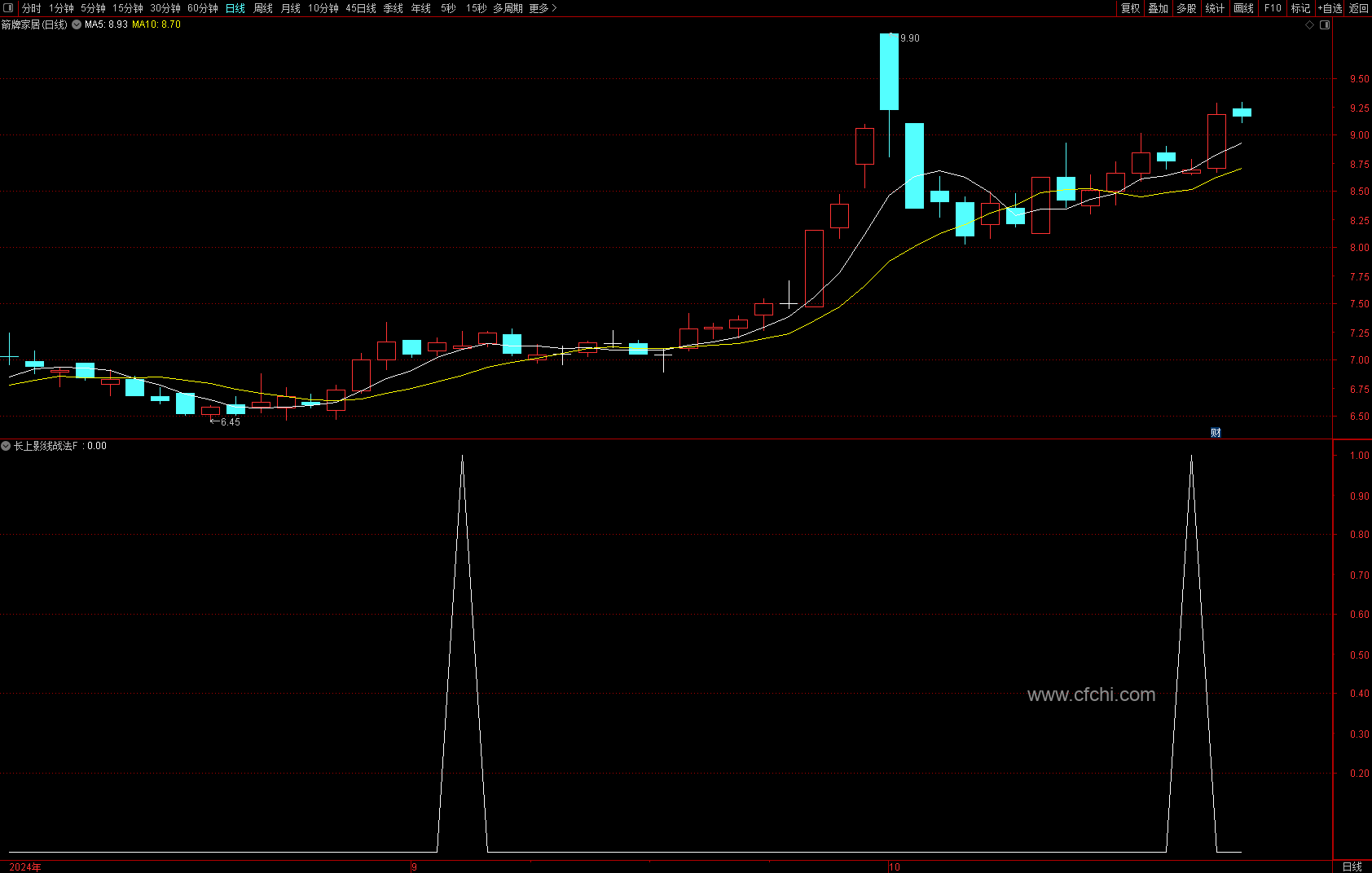
Task: Click the month 9 marker on time axis
Action: pyautogui.click(x=415, y=866)
